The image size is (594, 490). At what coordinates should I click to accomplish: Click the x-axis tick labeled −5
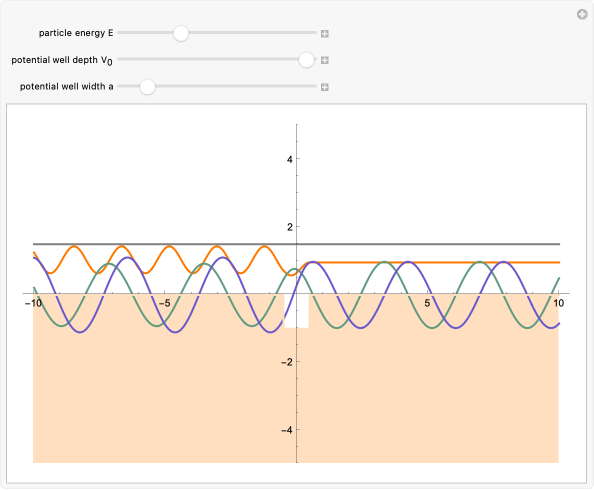[x=164, y=303]
